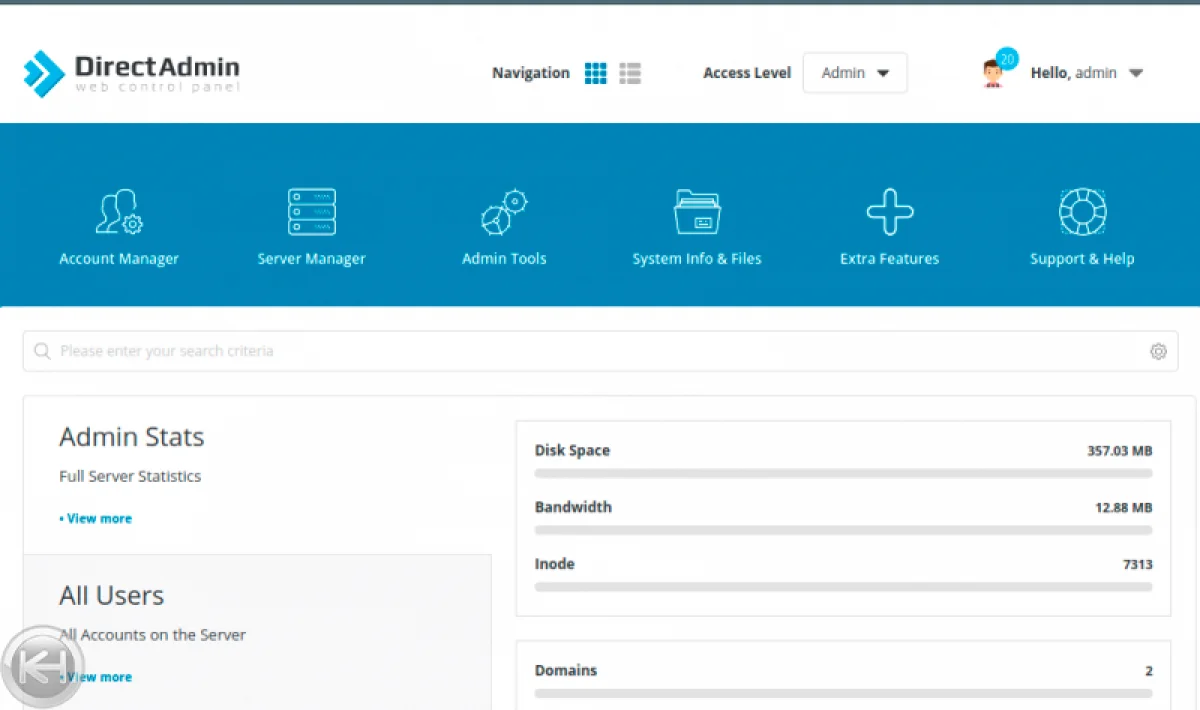Screen dimensions: 1200x710
Task: Open System Info & Files folder icon
Action: pos(697,212)
